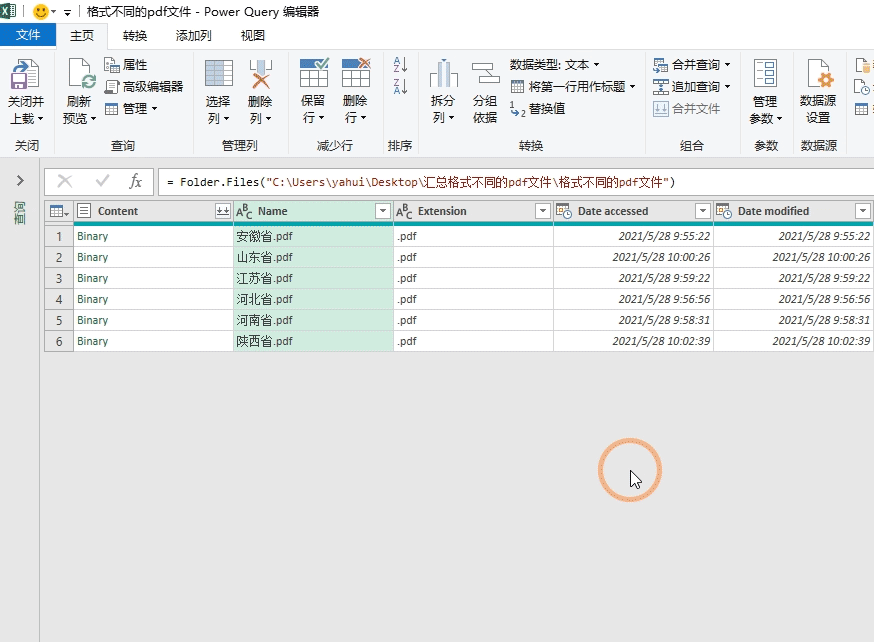
Task: Click the Content column list type icon
Action: tap(84, 211)
